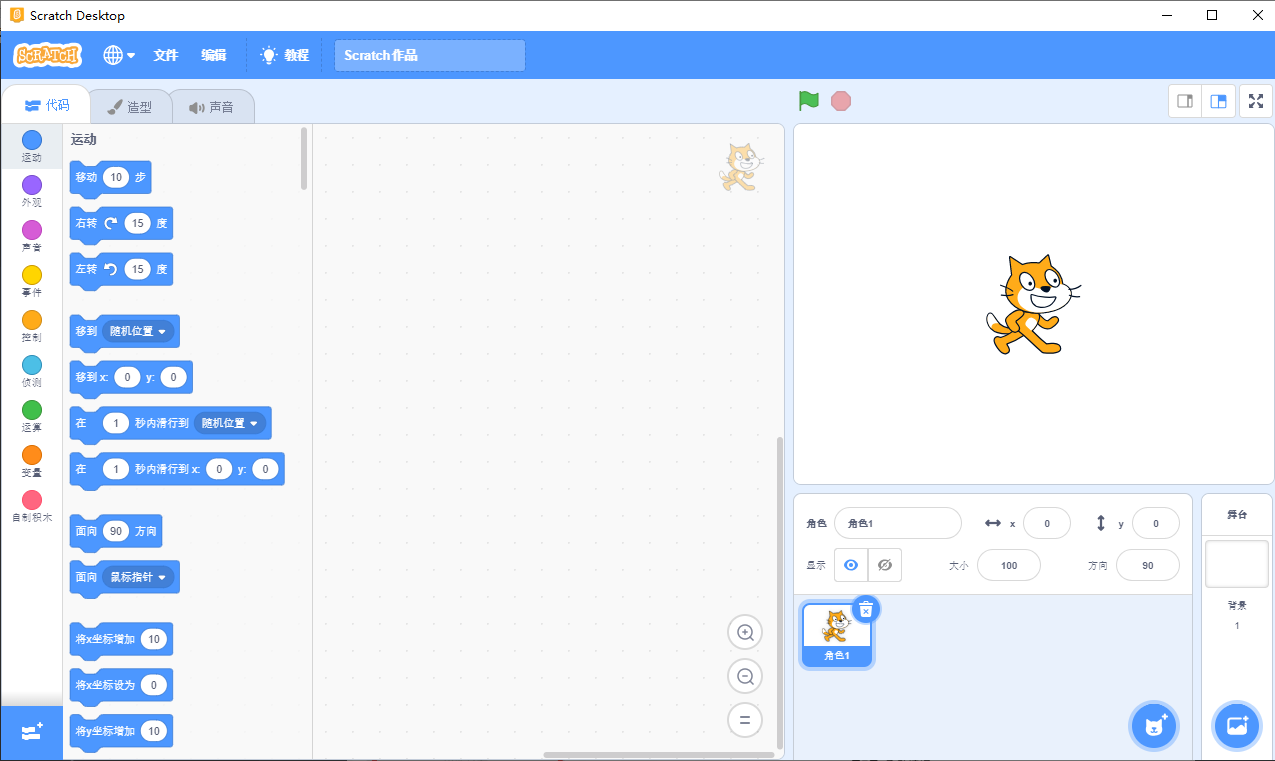Click the sprite y position field
The height and width of the screenshot is (761, 1275).
[x=1156, y=523]
